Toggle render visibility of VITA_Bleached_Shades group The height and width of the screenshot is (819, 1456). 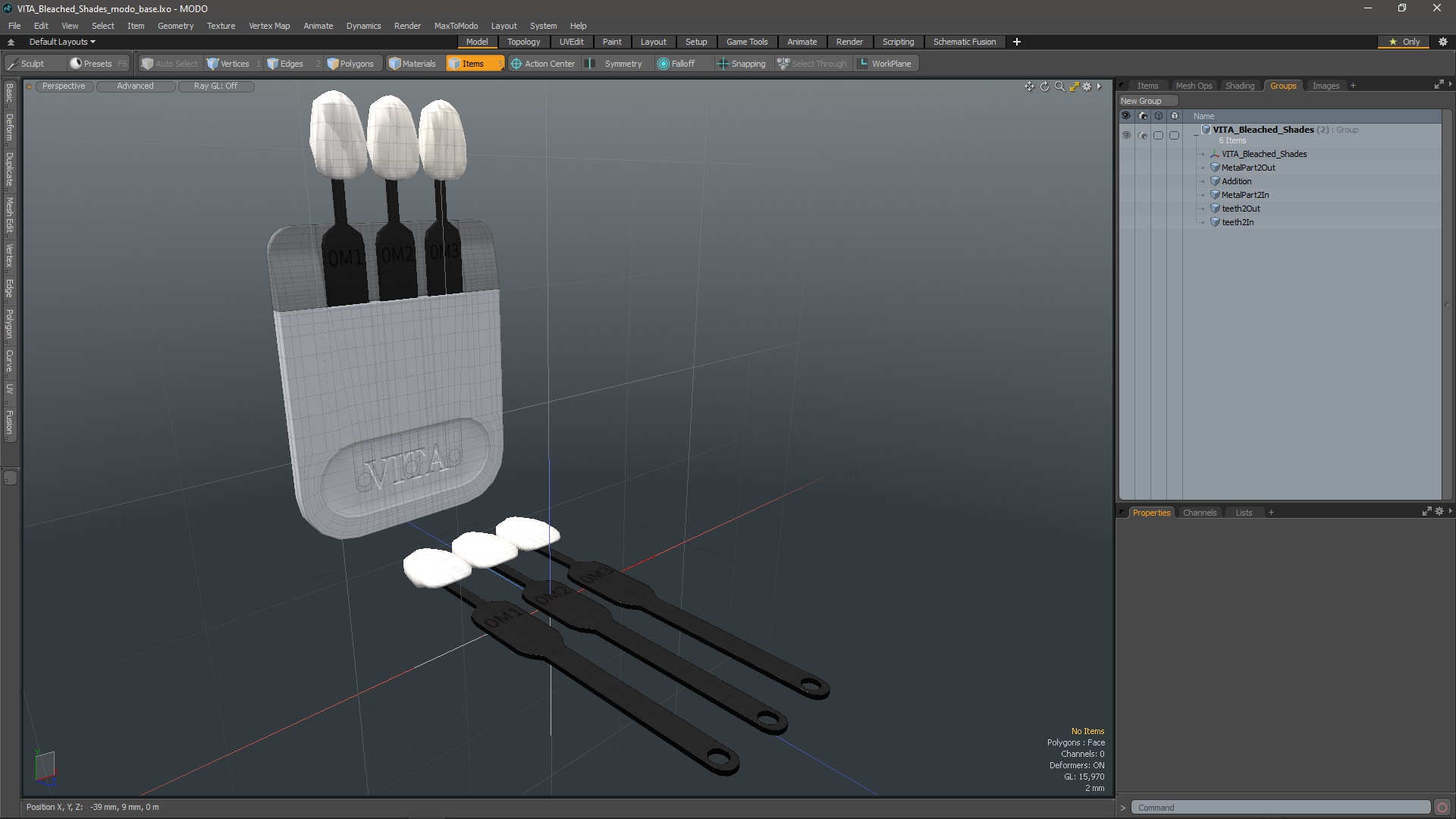1143,135
